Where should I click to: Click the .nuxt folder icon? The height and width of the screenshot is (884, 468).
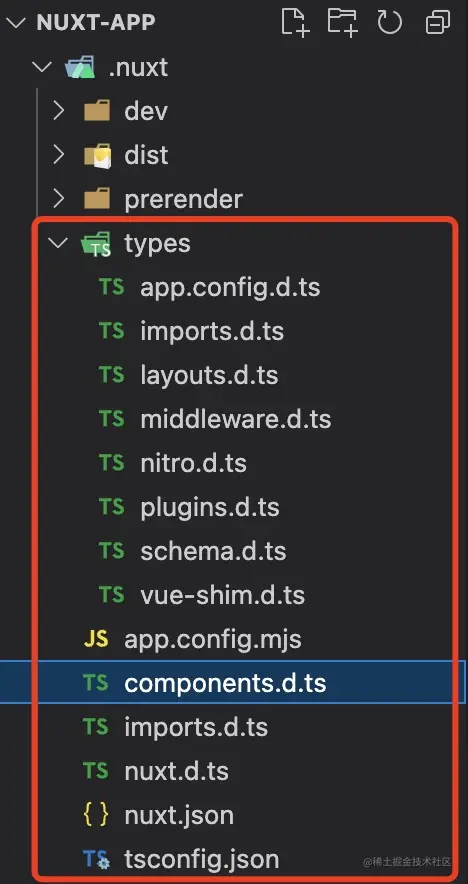click(x=80, y=68)
